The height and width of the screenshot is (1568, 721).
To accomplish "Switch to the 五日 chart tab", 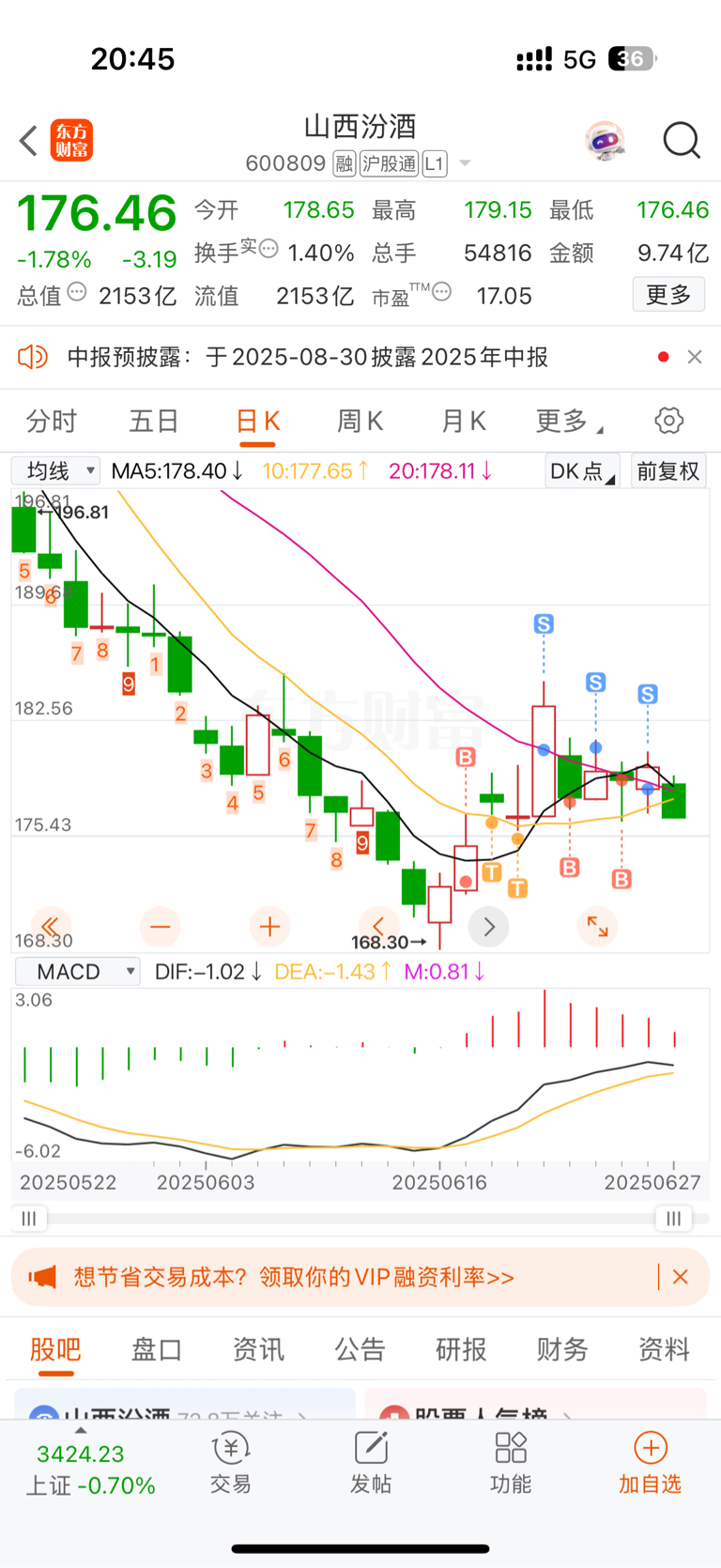I will pyautogui.click(x=154, y=421).
